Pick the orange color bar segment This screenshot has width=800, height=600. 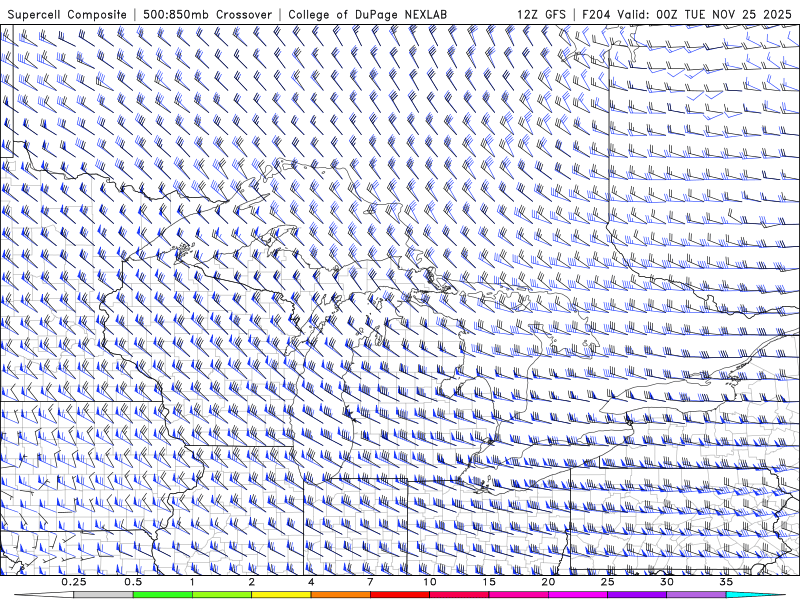pyautogui.click(x=340, y=595)
